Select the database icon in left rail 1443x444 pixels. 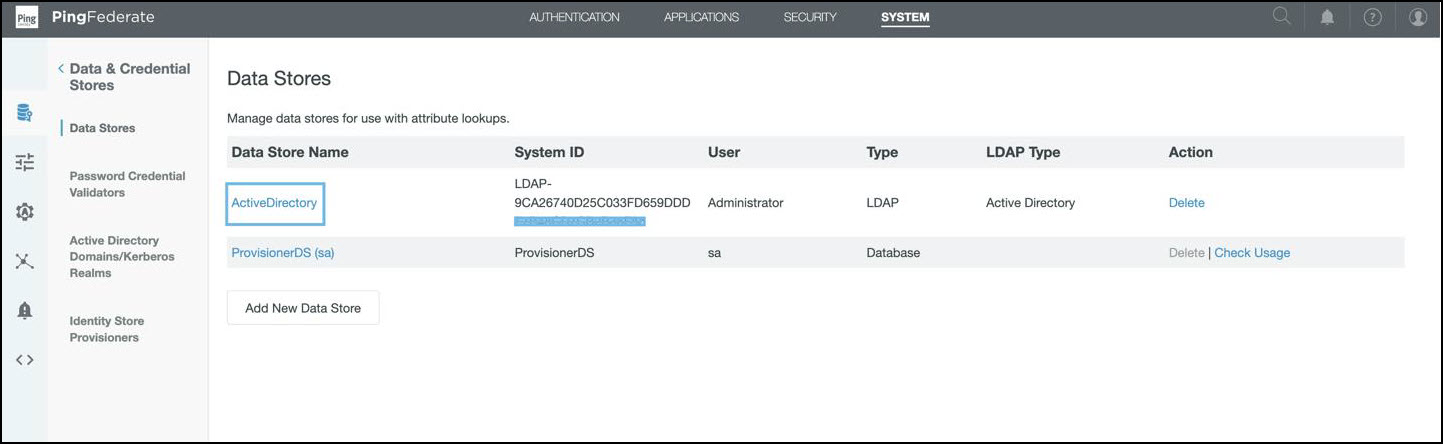(x=25, y=112)
